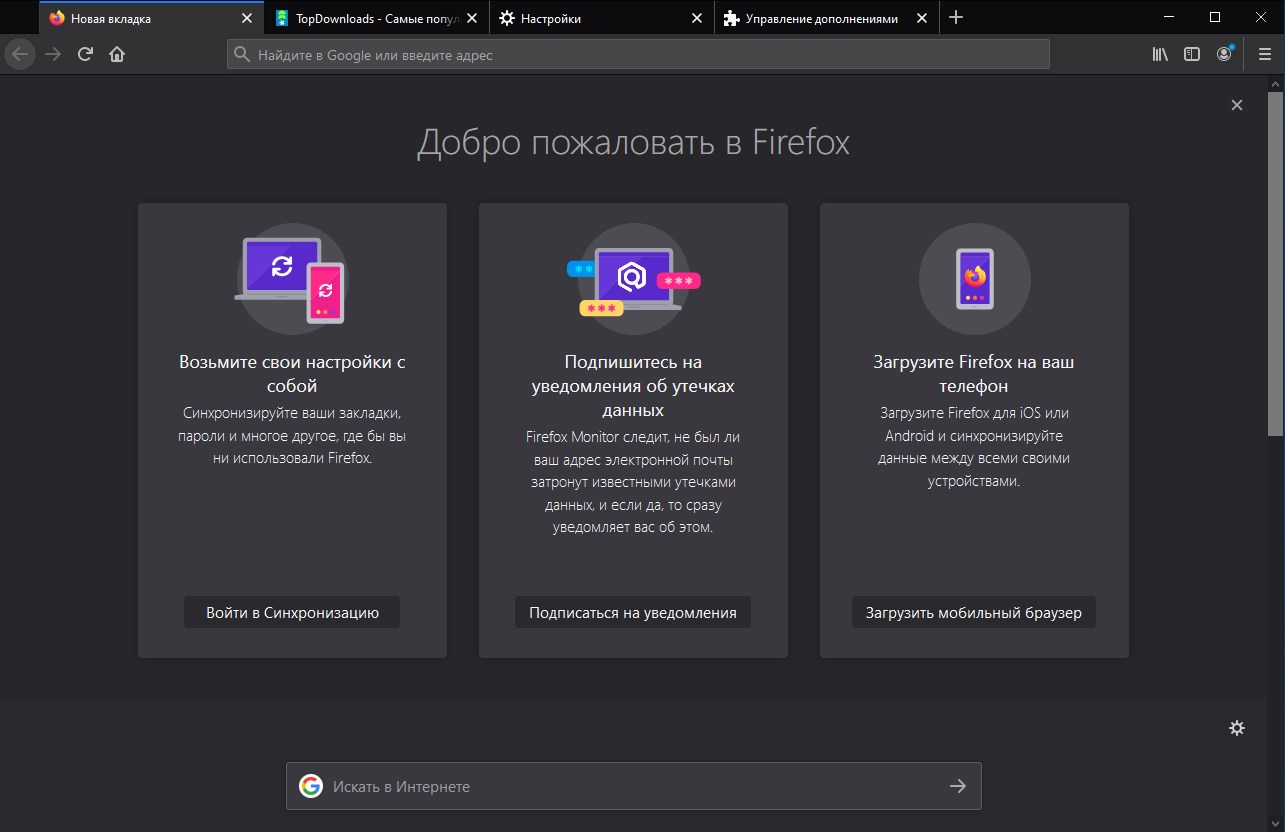
Task: Minimize the Firefox window
Action: click(1169, 17)
